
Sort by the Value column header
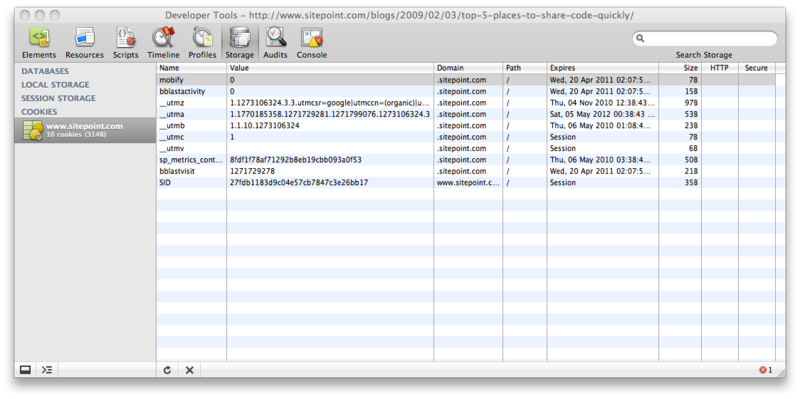[x=330, y=68]
